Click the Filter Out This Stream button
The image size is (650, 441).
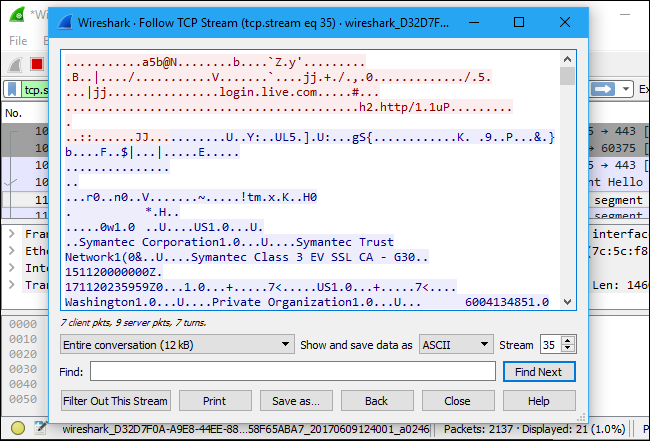[116, 401]
